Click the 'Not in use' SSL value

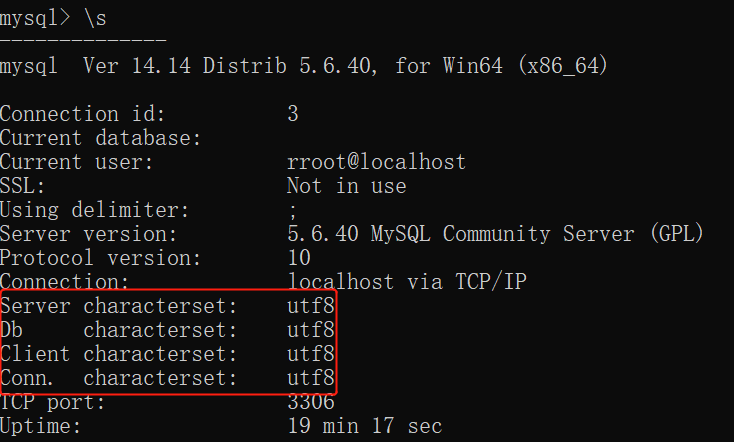pos(346,186)
